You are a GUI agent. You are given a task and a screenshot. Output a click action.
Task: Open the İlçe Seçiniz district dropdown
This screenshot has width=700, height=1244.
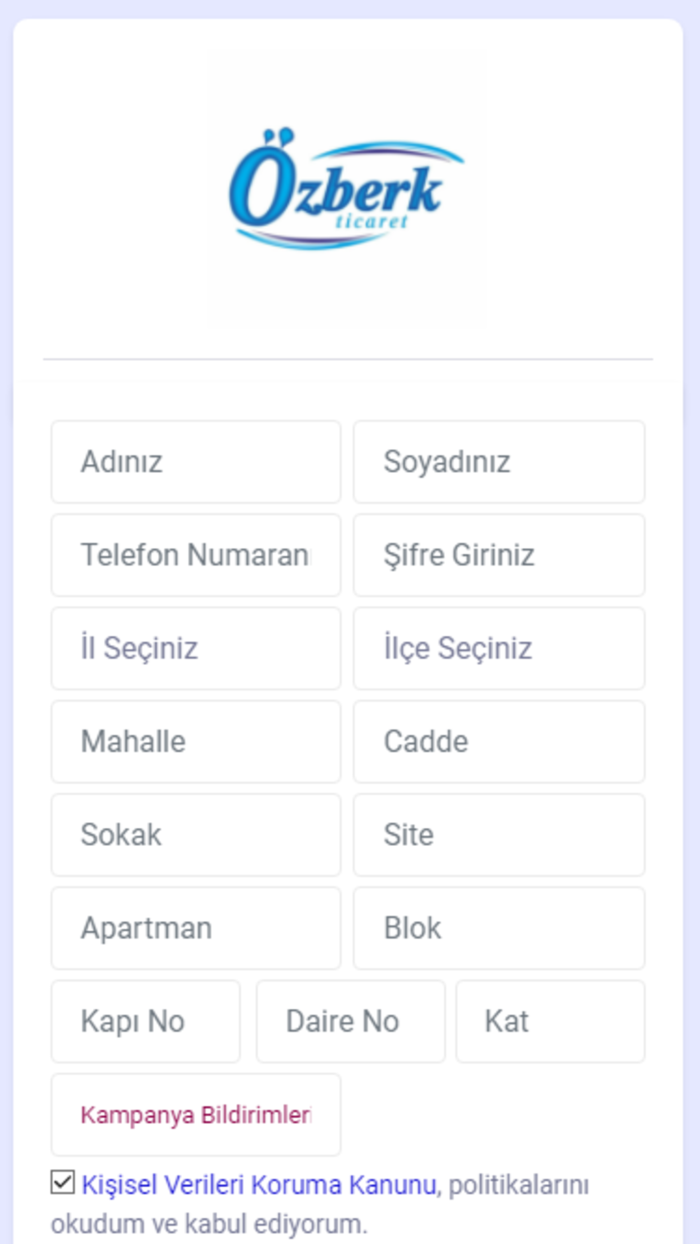pyautogui.click(x=498, y=648)
